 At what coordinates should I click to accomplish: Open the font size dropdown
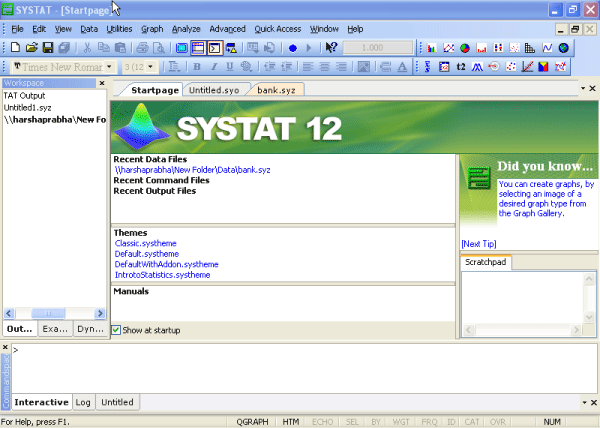point(151,67)
